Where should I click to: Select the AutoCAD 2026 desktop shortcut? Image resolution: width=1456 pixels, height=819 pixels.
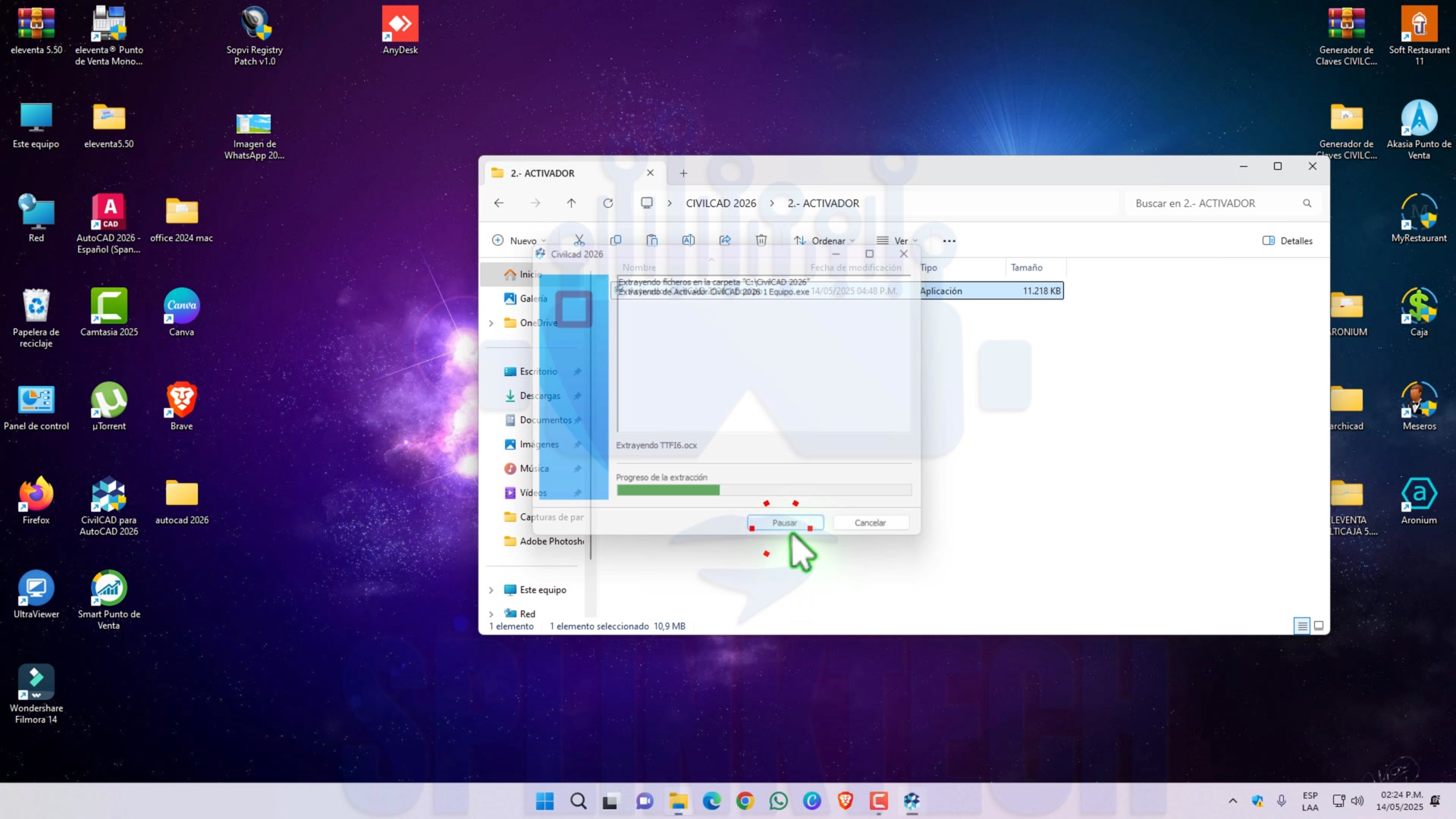[109, 224]
